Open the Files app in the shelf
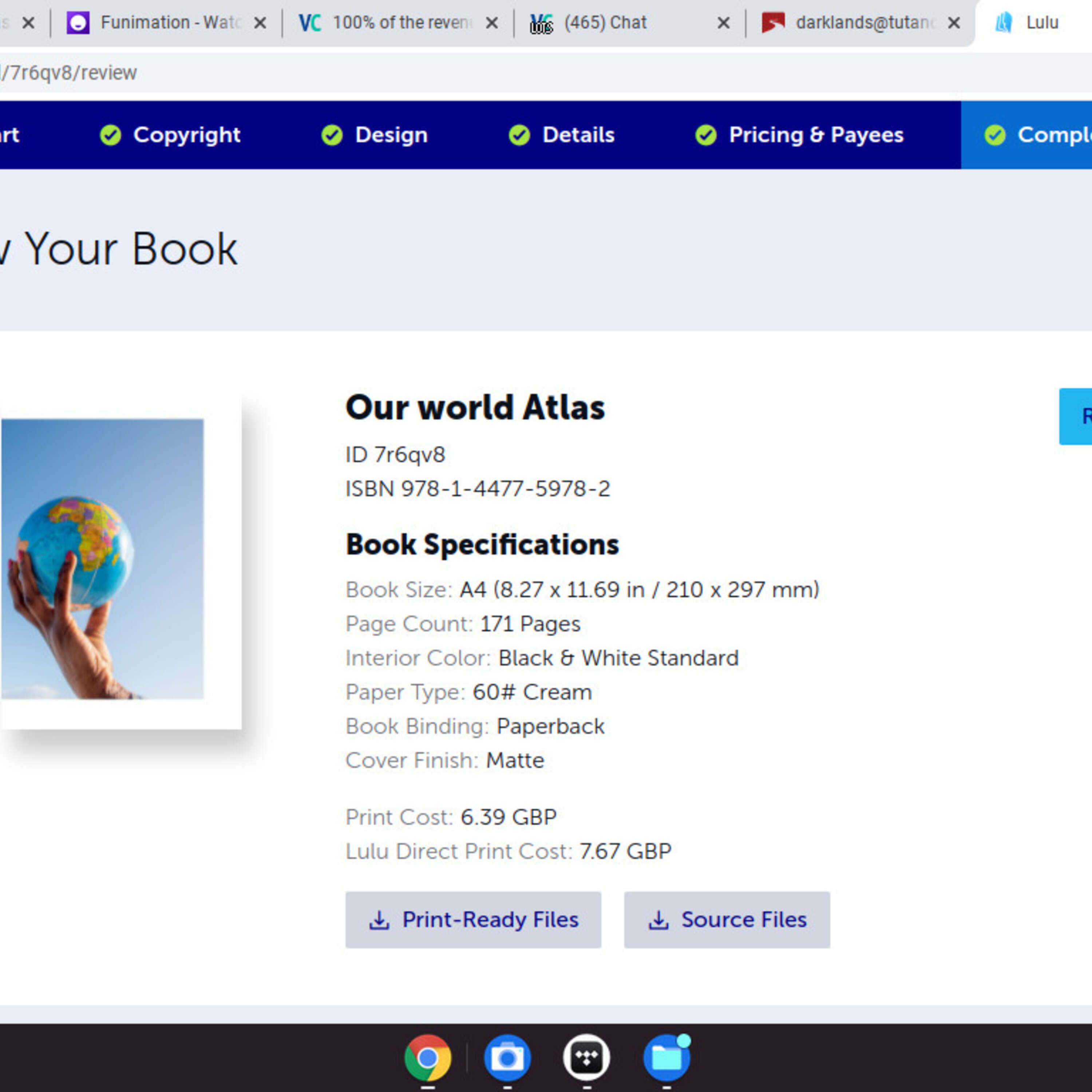The height and width of the screenshot is (1092, 1092). (666, 1057)
